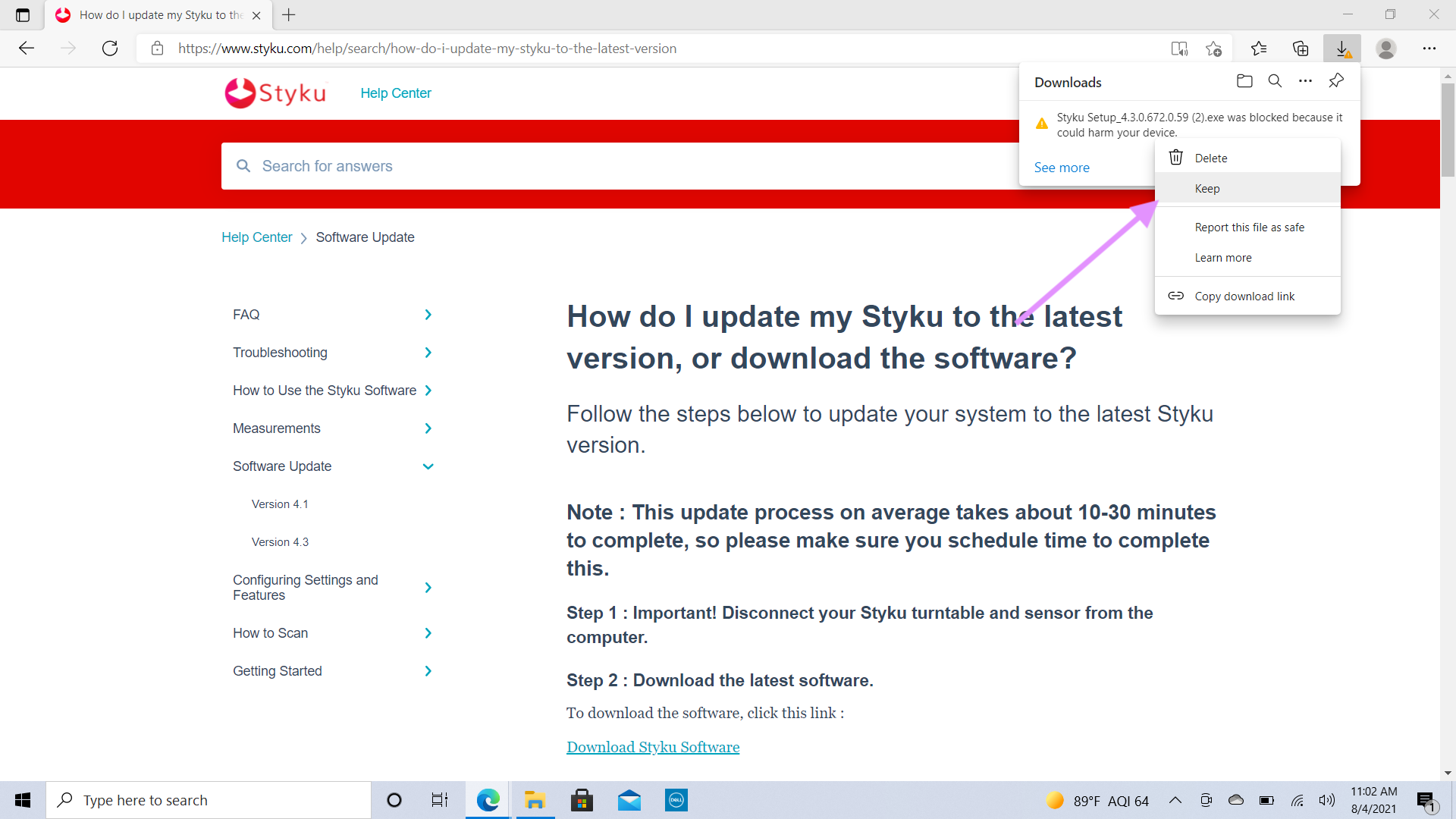1456x819 pixels.
Task: Open Cortana circle icon on taskbar
Action: point(394,800)
